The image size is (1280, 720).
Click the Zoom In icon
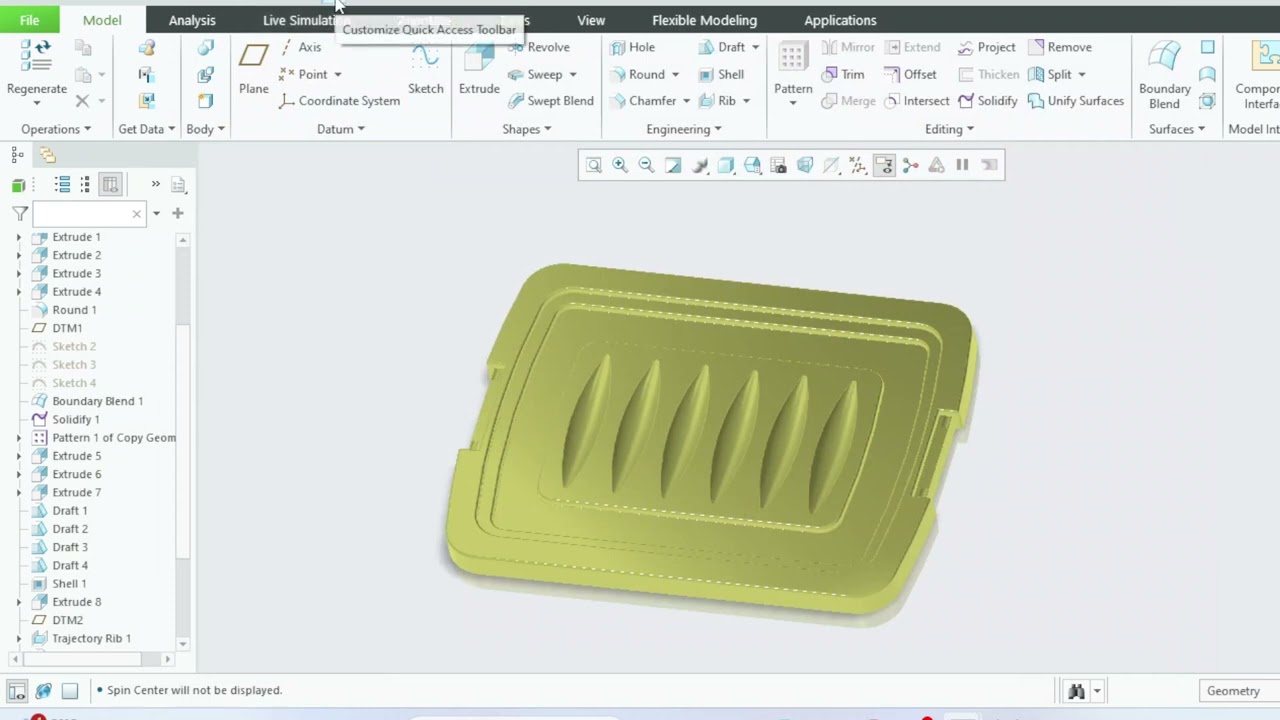(620, 165)
